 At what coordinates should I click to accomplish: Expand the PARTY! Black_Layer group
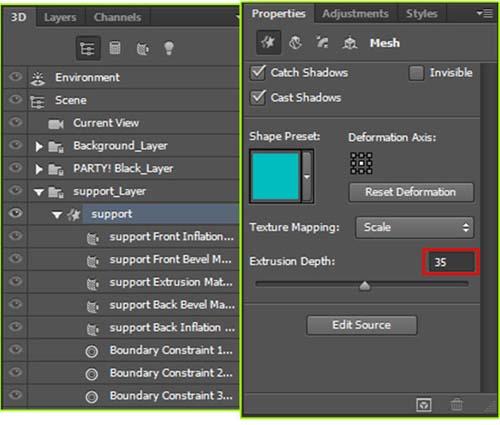(x=39, y=169)
